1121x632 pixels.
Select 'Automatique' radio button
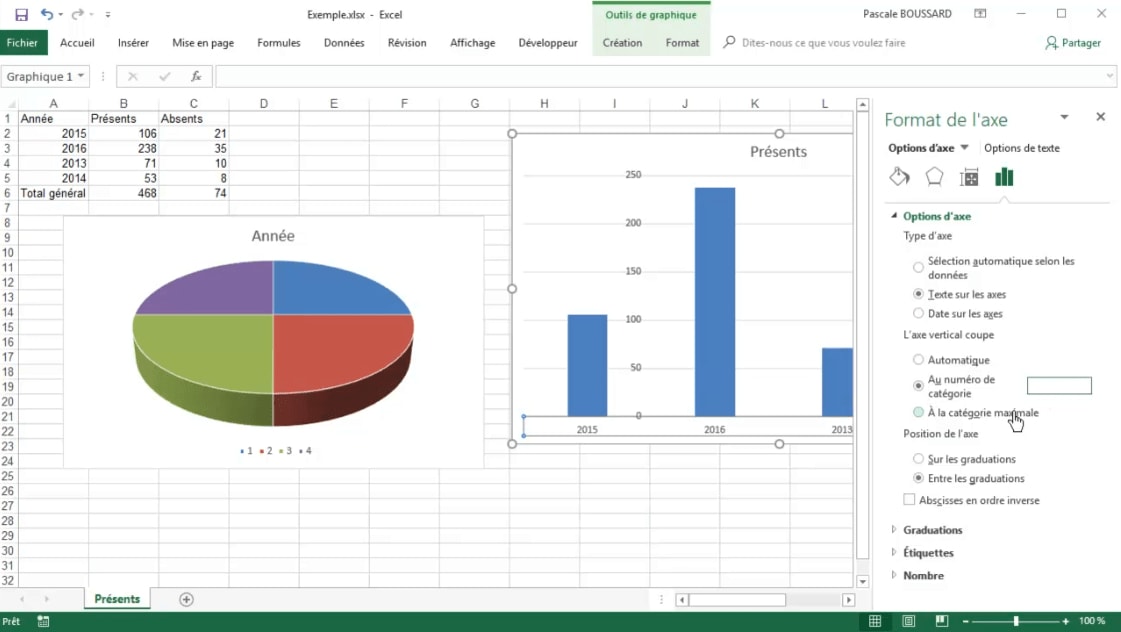click(x=918, y=360)
